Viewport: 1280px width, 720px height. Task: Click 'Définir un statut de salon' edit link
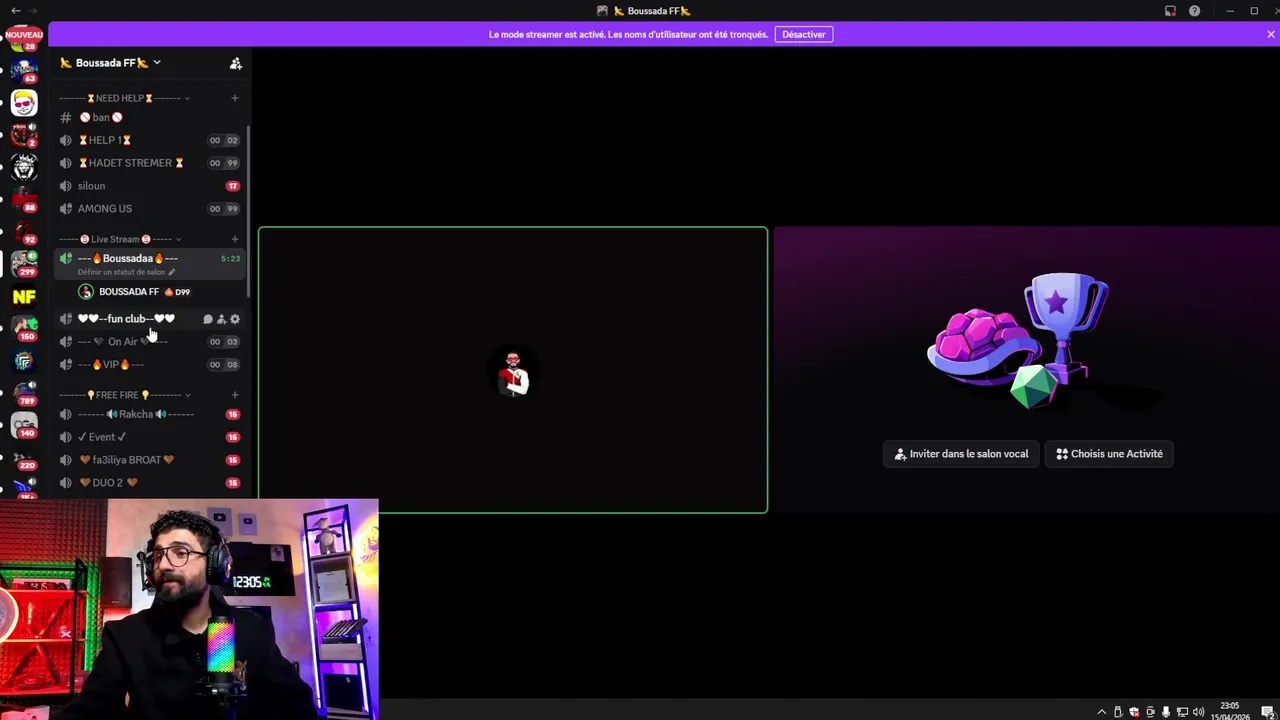(x=126, y=272)
